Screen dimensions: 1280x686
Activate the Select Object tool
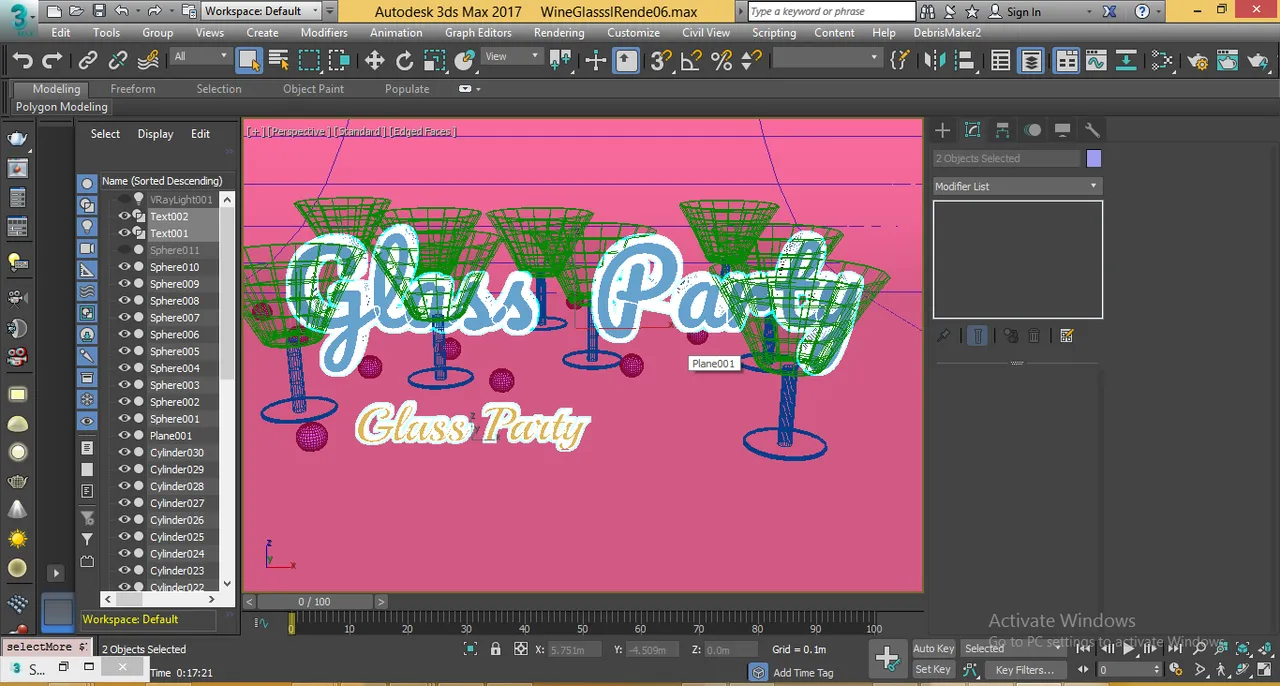pos(249,61)
